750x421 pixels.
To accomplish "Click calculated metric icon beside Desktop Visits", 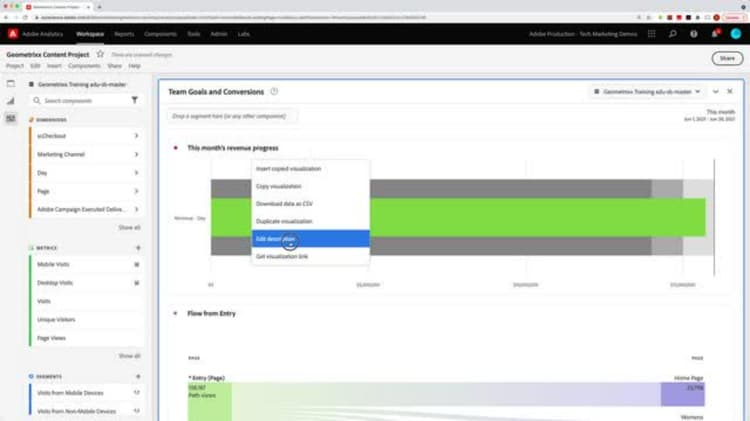I will tap(136, 283).
